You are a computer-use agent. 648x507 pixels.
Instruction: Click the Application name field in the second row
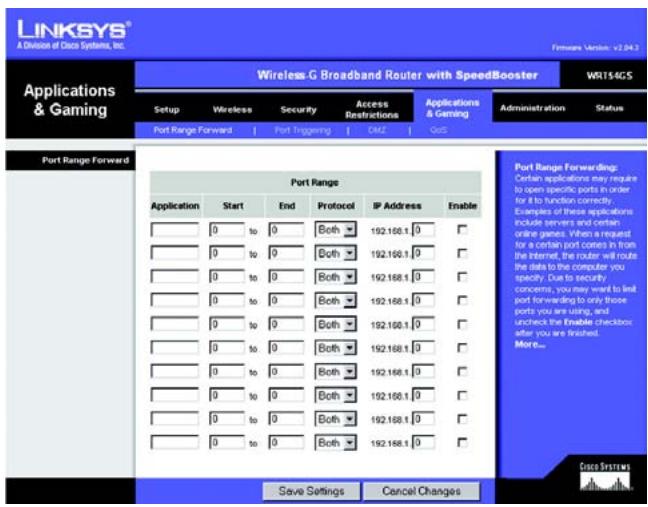tap(175, 253)
